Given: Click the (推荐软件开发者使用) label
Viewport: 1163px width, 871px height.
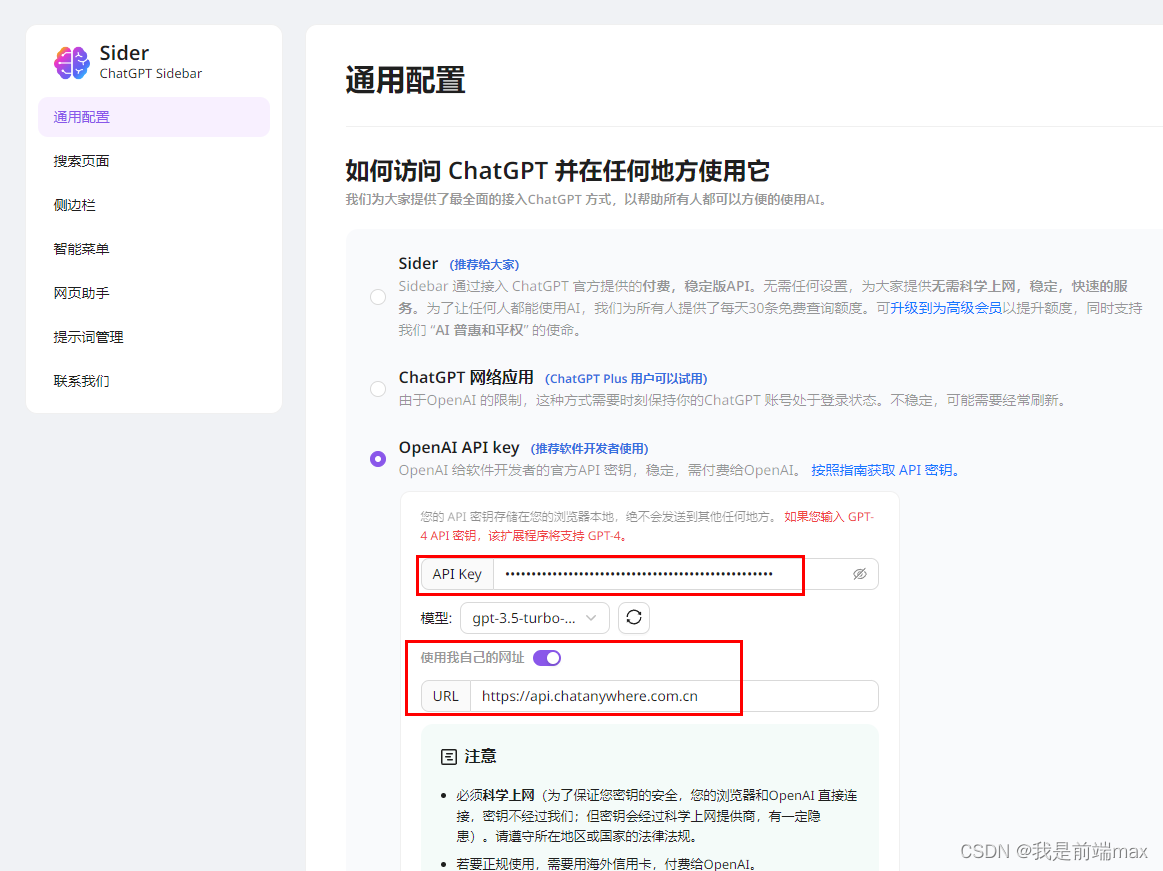Looking at the screenshot, I should point(590,448).
